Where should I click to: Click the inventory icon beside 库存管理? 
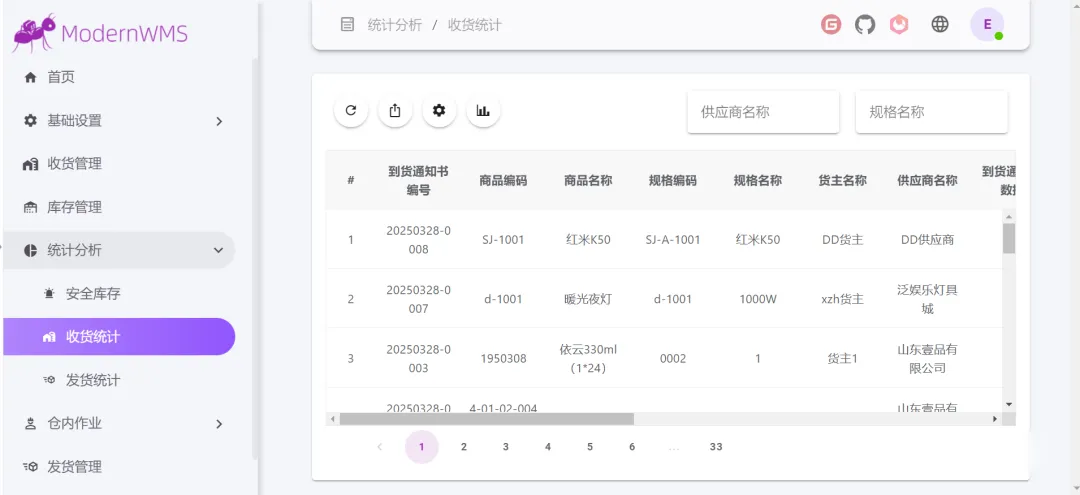[x=30, y=207]
